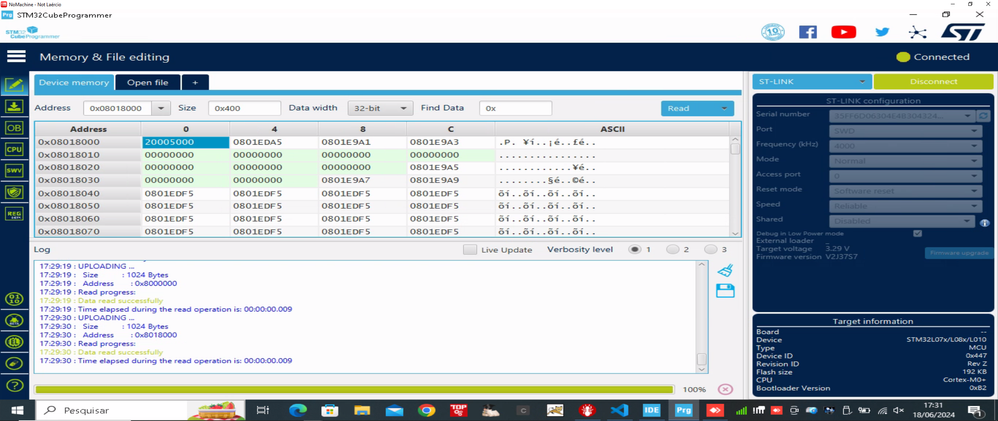The image size is (998, 421).
Task: Select row address 0x08018040
Action: click(88, 193)
